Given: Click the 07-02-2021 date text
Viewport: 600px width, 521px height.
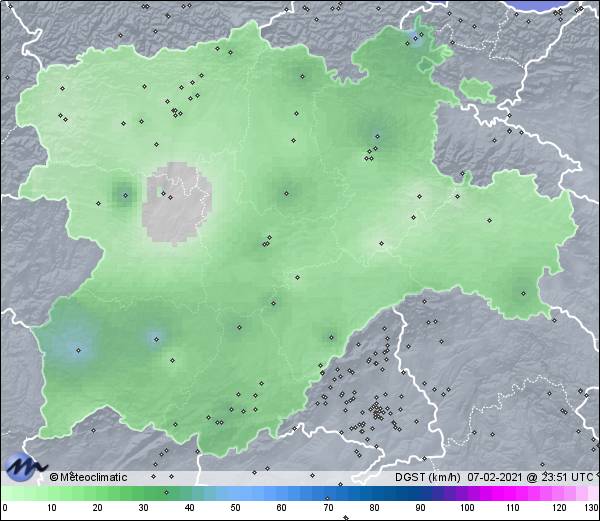Looking at the screenshot, I should (495, 477).
